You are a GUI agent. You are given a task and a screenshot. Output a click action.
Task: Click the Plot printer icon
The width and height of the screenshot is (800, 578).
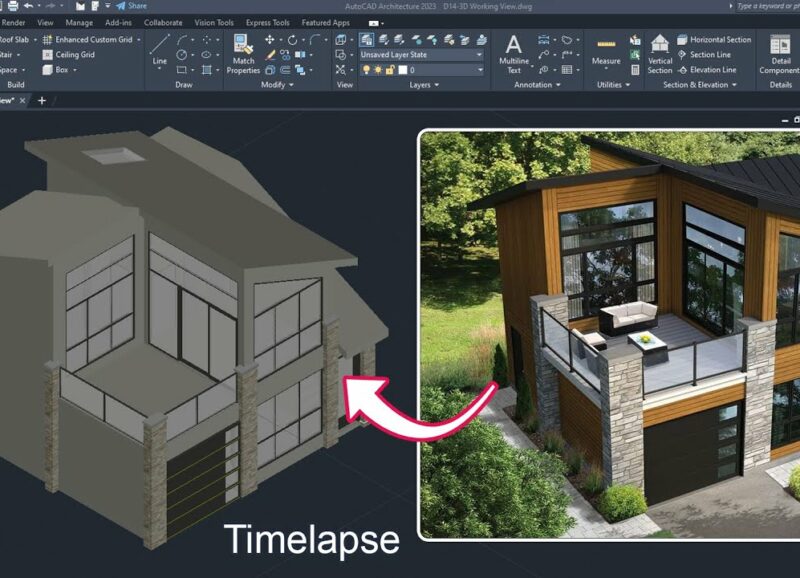(13, 6)
